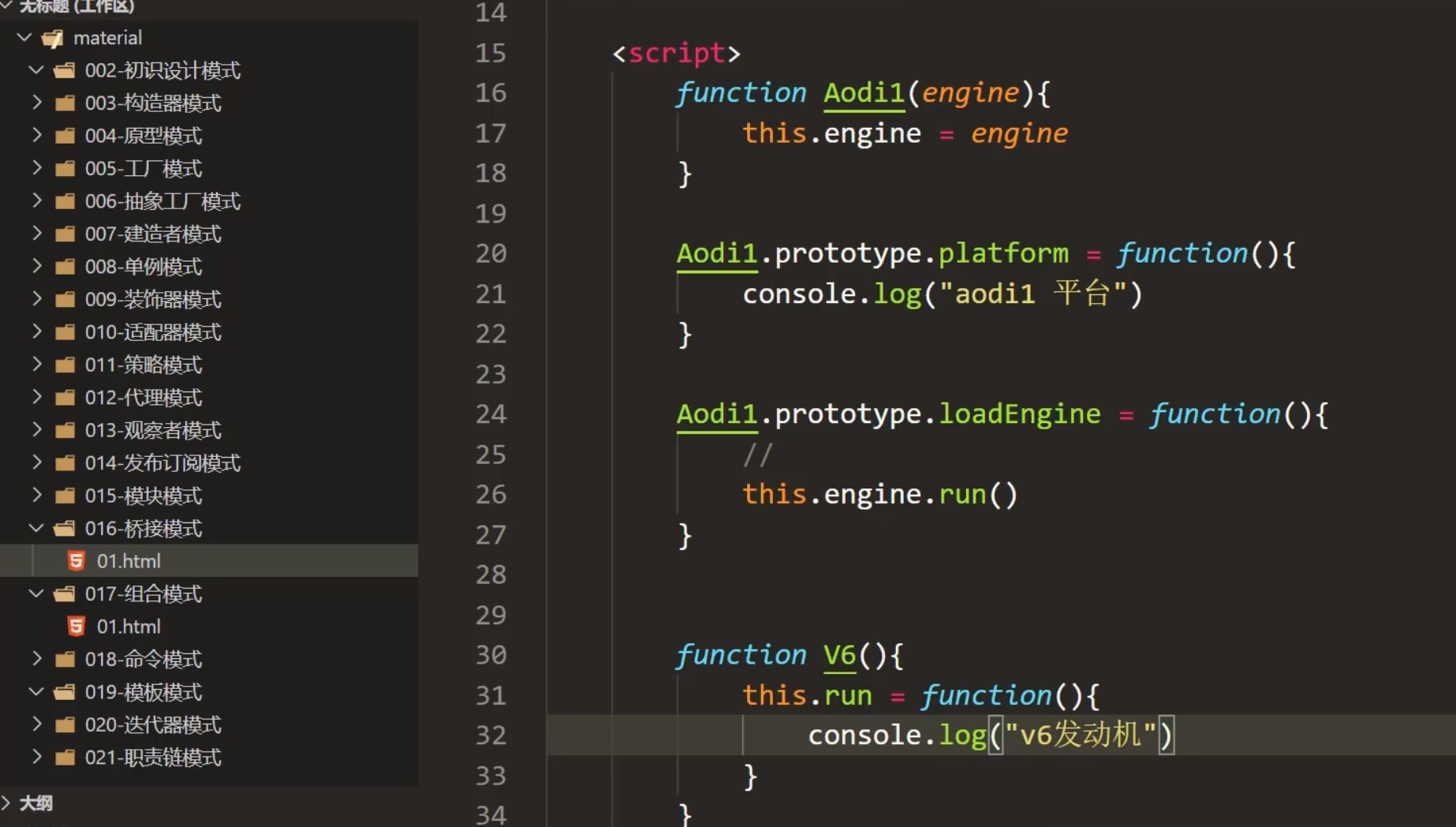
Task: Collapse the material root folder chevron
Action: click(24, 37)
